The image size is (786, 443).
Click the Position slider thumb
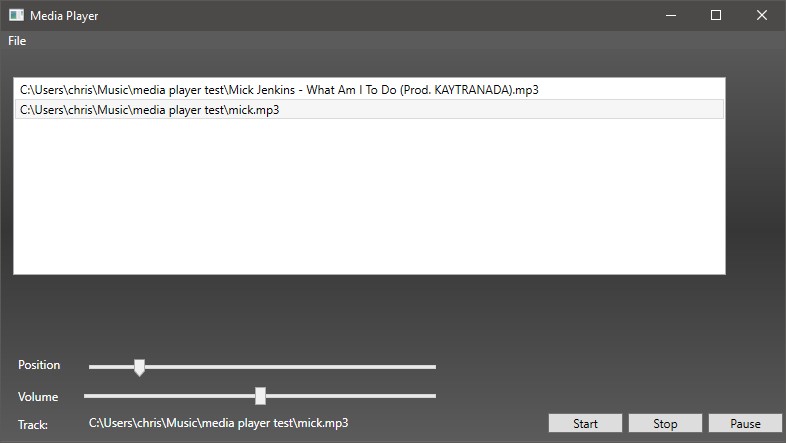pos(139,367)
